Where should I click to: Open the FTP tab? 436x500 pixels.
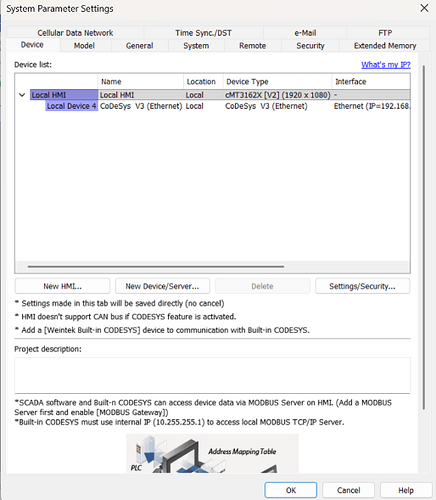pyautogui.click(x=385, y=33)
